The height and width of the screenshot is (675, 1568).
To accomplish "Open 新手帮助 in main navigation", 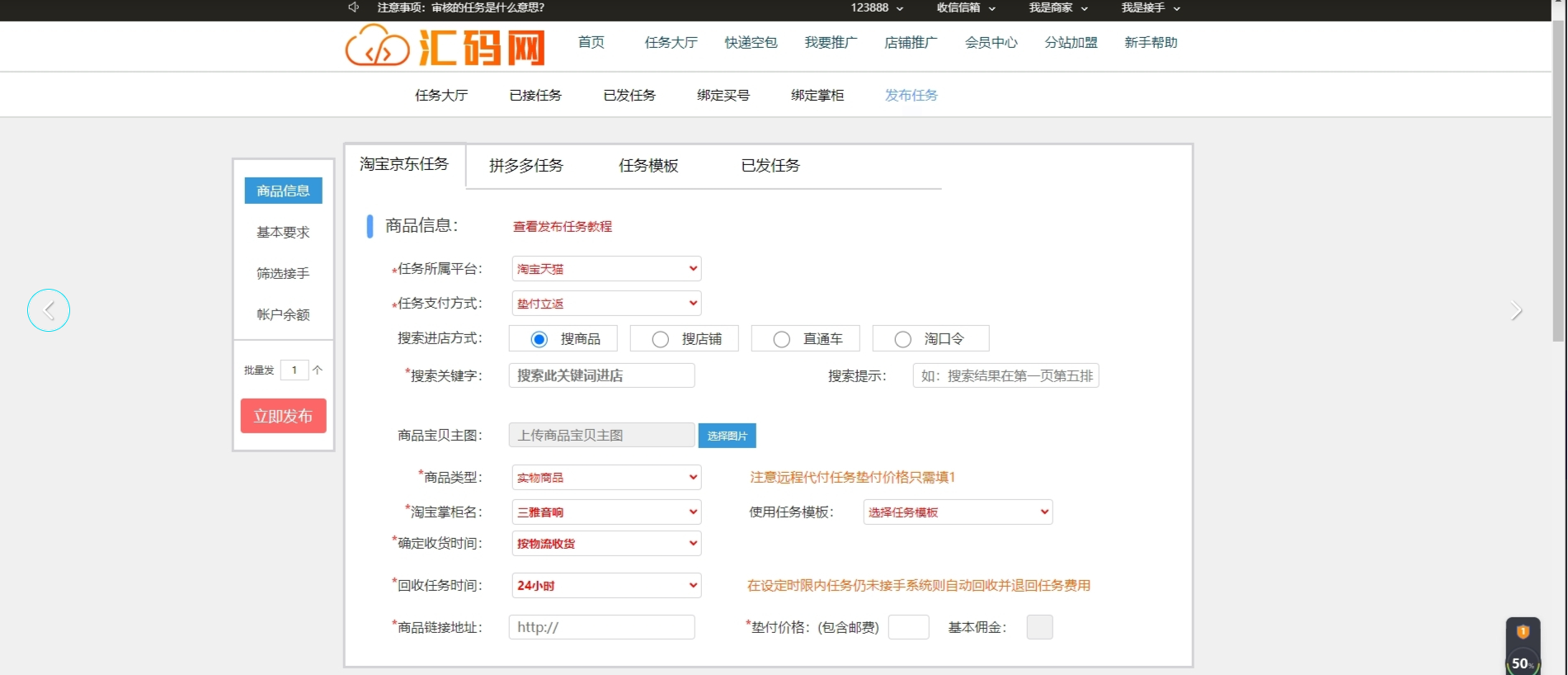I will (1151, 43).
